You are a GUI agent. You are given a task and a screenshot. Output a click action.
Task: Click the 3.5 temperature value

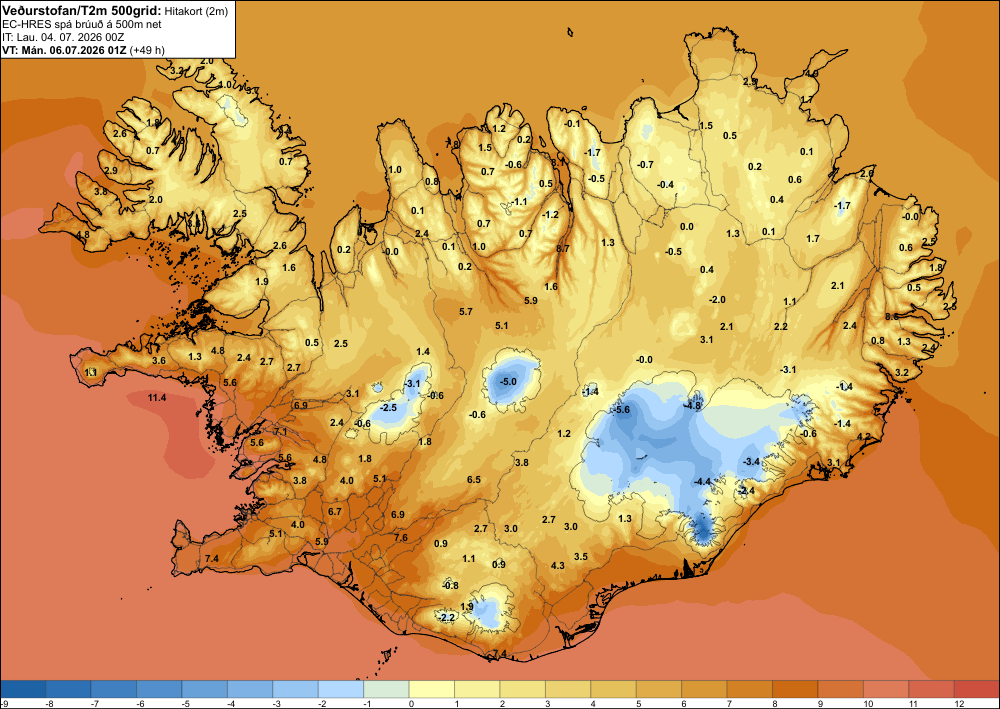580,557
